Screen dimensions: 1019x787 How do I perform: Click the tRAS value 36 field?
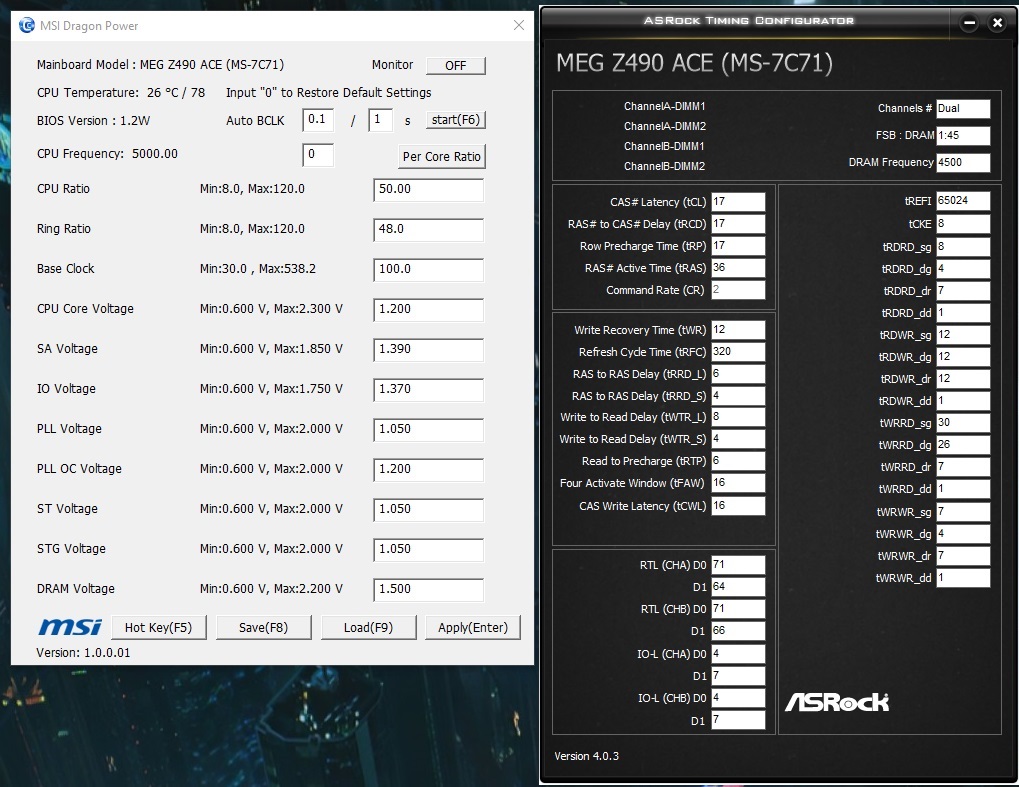tap(738, 268)
